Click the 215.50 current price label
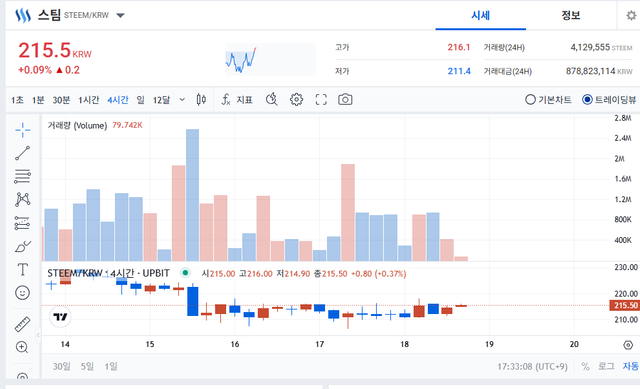 coord(624,305)
